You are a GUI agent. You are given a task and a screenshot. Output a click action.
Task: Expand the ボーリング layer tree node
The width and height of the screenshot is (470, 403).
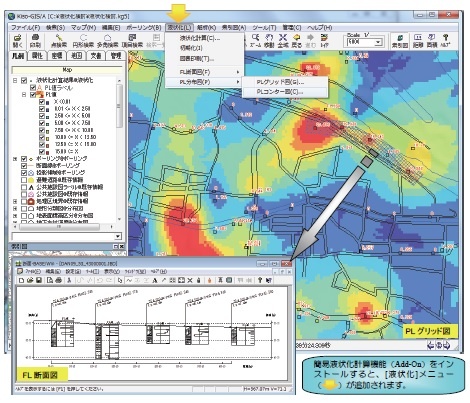[15, 159]
